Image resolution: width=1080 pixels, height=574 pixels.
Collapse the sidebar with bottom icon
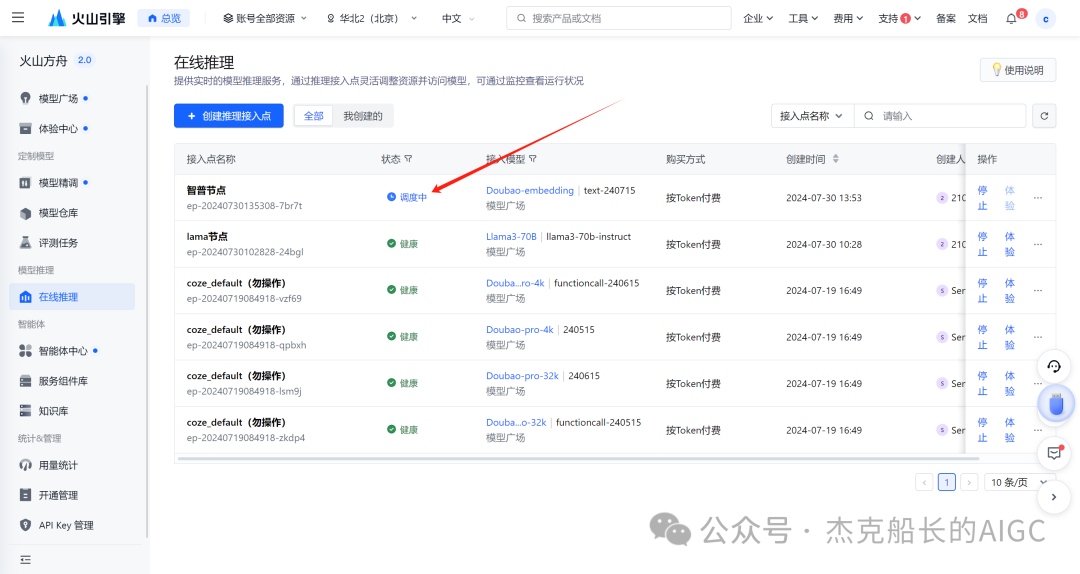click(25, 560)
